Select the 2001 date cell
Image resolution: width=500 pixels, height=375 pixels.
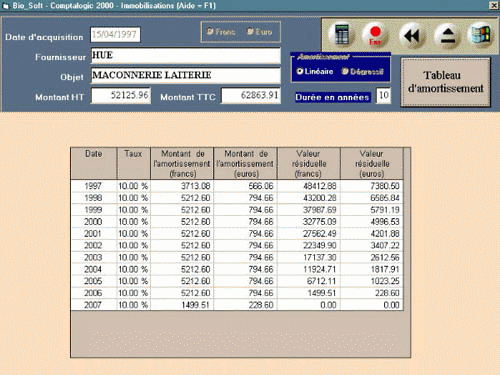pos(94,234)
